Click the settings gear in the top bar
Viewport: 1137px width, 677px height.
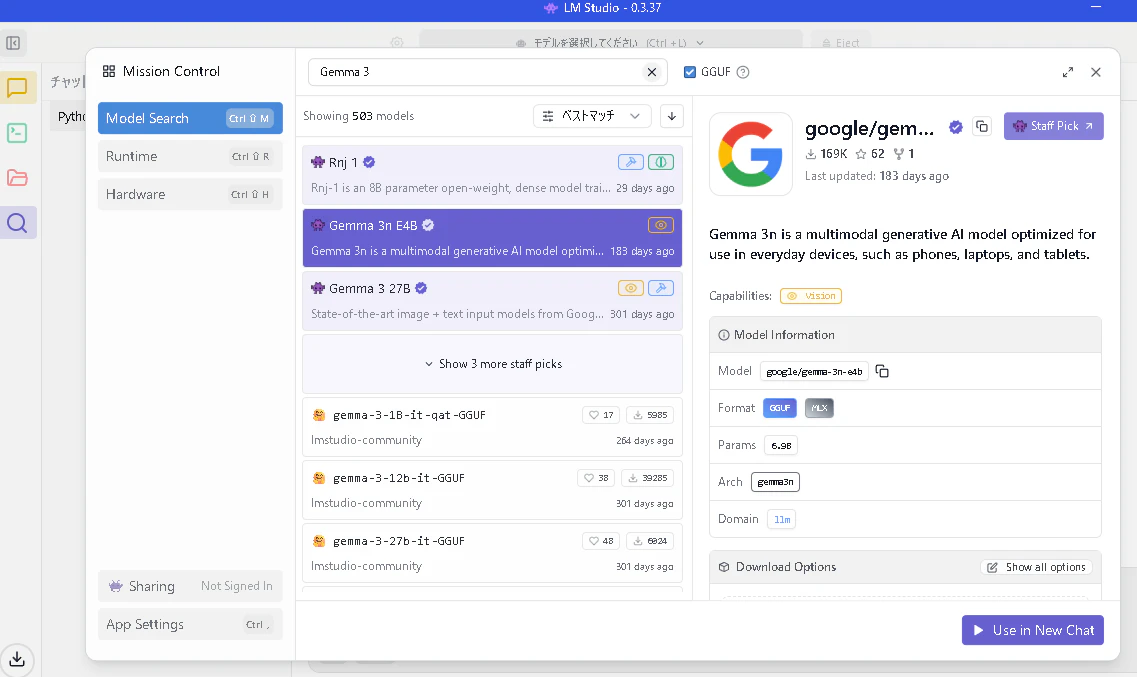pyautogui.click(x=397, y=43)
